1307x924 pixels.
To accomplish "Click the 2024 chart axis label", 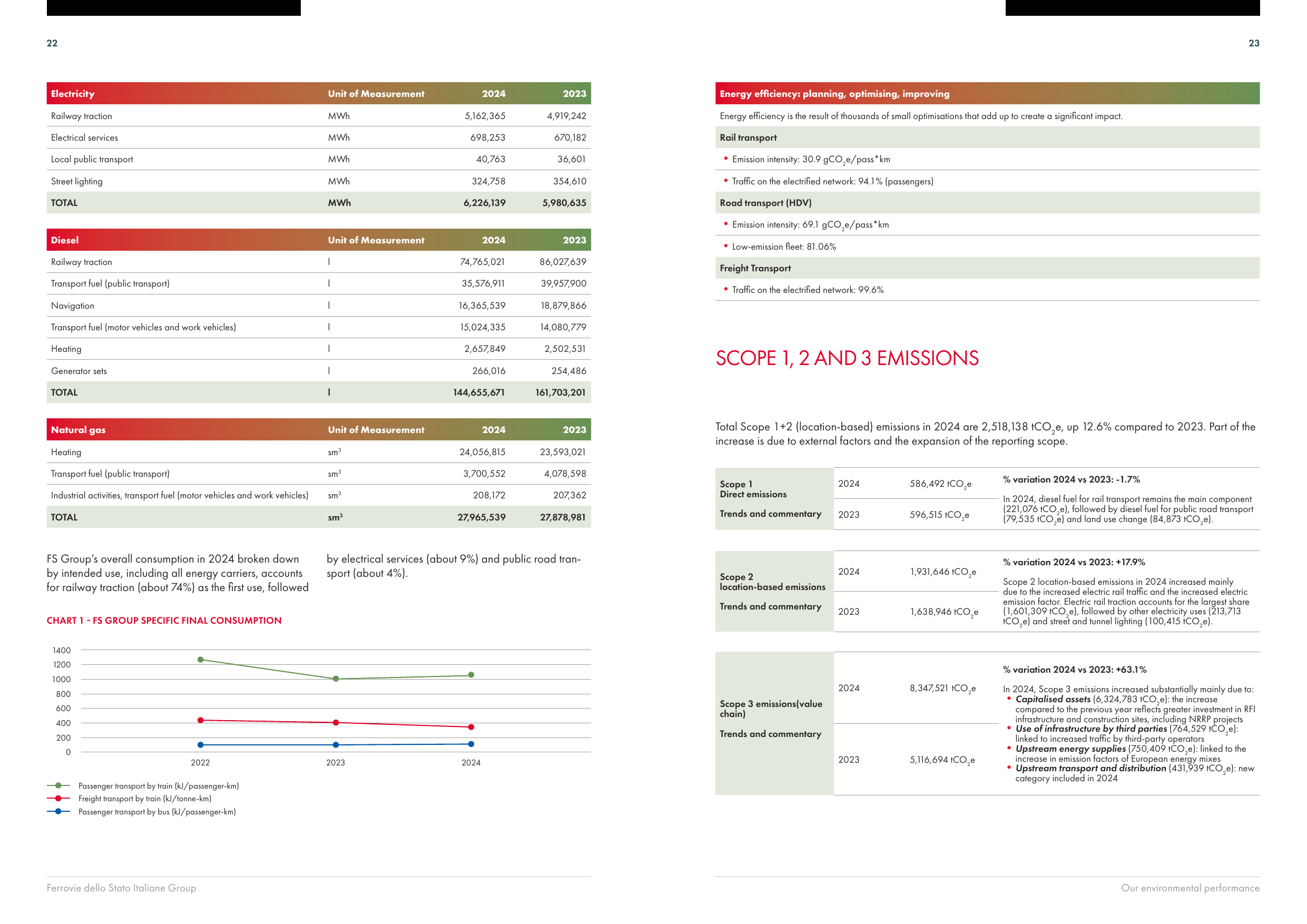I will (471, 762).
